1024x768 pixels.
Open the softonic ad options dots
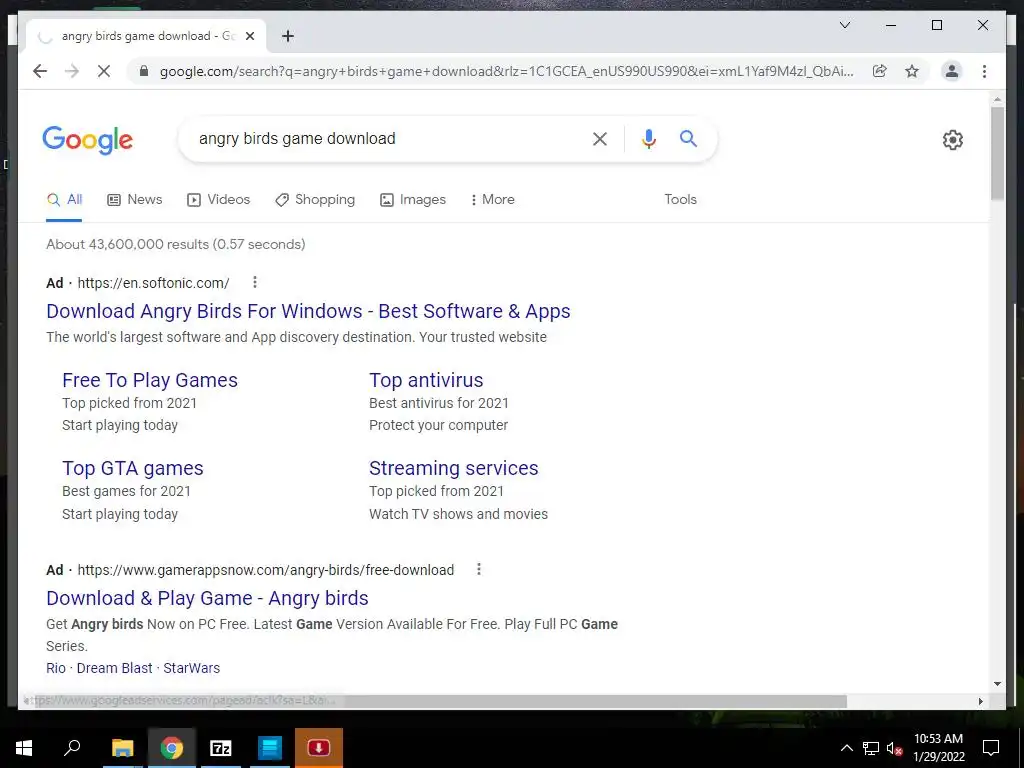coord(255,282)
